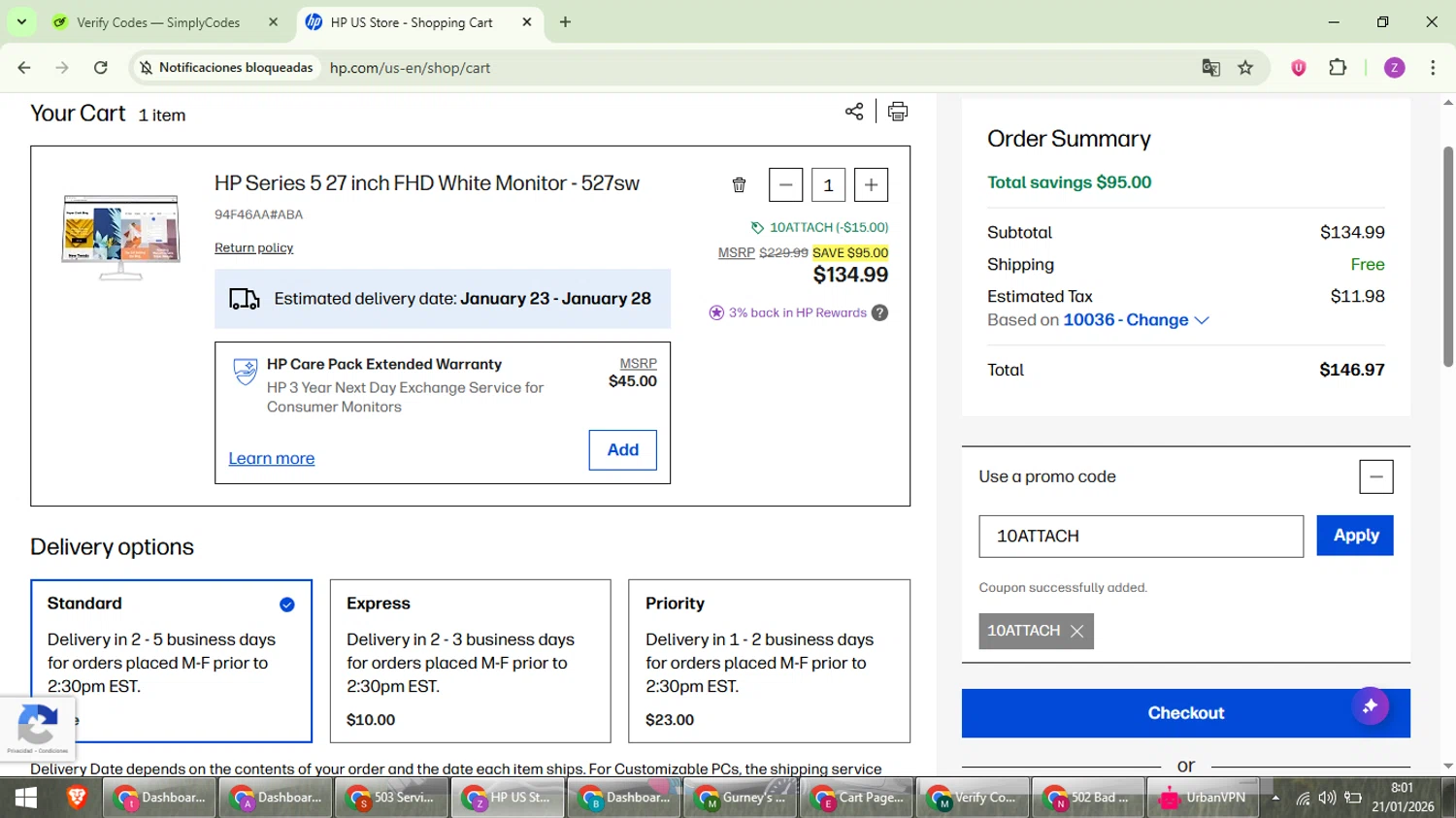Remove the monitor with the trash icon
1456x818 pixels.
(x=739, y=185)
